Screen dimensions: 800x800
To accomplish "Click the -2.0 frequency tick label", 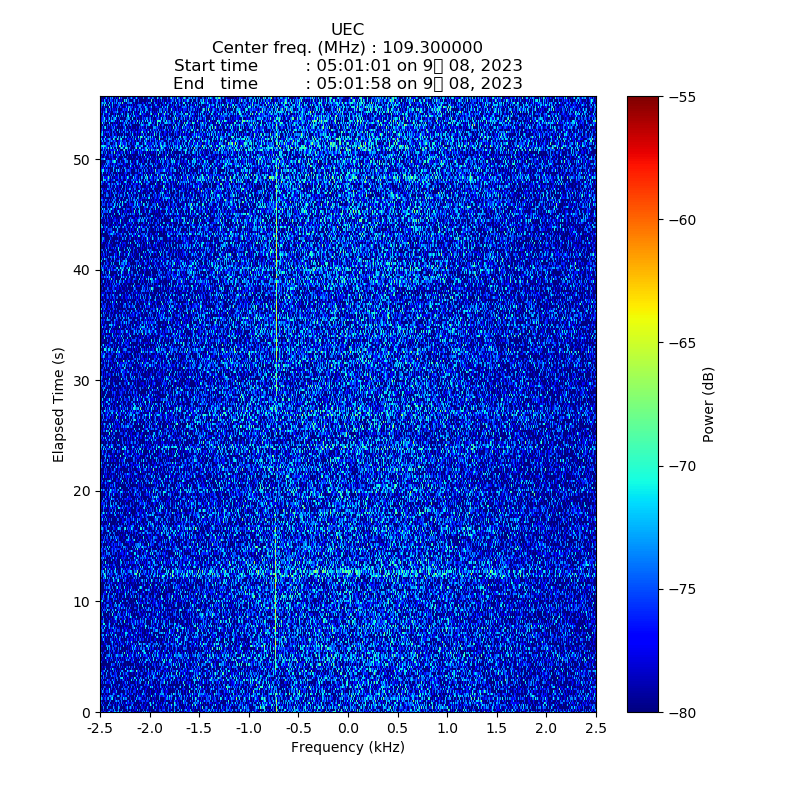I will [x=149, y=729].
